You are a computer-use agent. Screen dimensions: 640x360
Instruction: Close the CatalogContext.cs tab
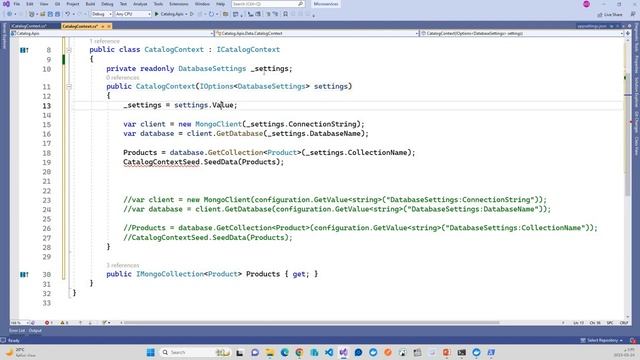click(109, 26)
